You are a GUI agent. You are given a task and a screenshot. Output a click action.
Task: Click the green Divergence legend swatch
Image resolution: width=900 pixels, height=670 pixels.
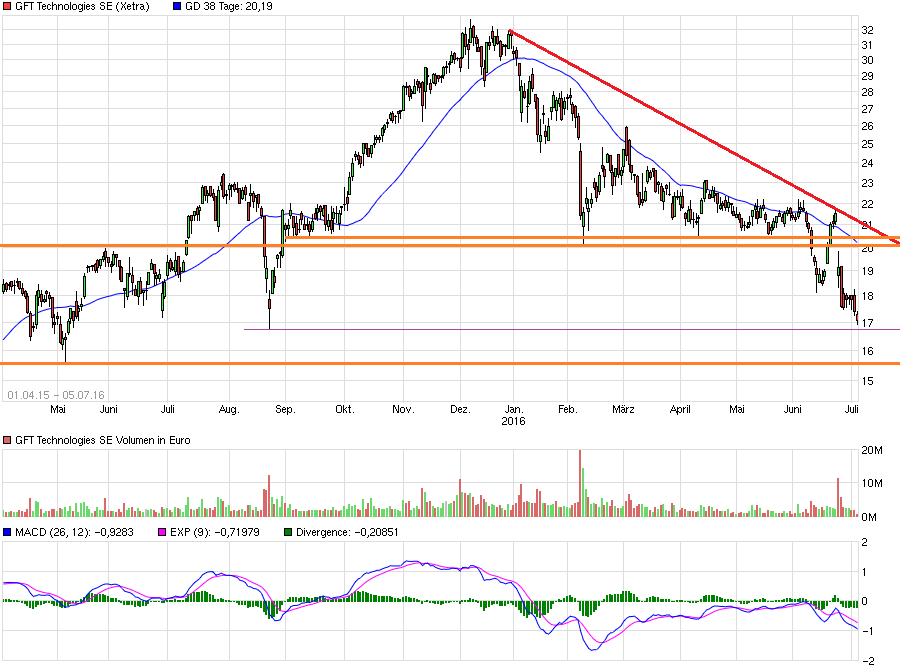(288, 532)
